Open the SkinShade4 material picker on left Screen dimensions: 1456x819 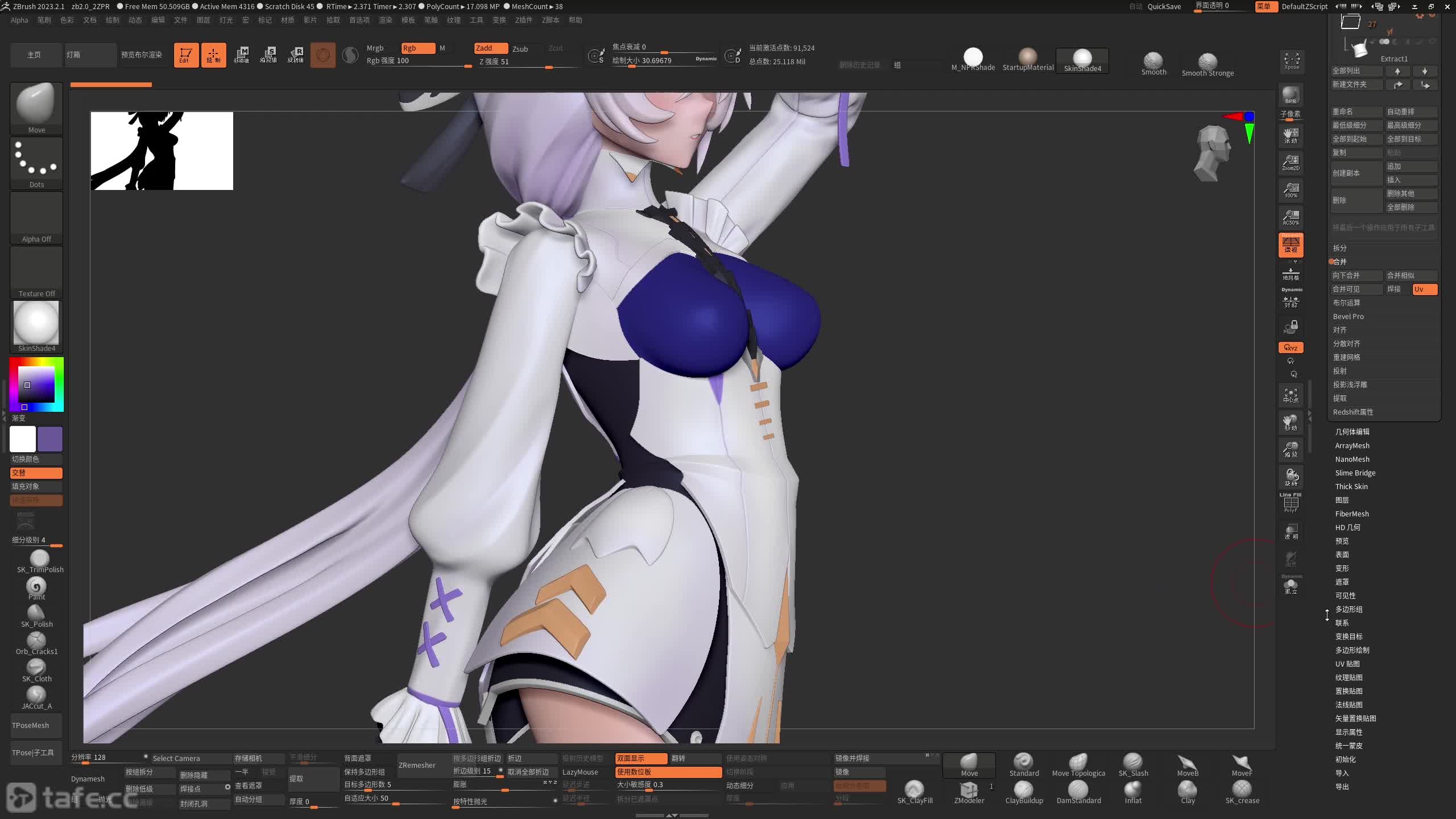(x=36, y=326)
